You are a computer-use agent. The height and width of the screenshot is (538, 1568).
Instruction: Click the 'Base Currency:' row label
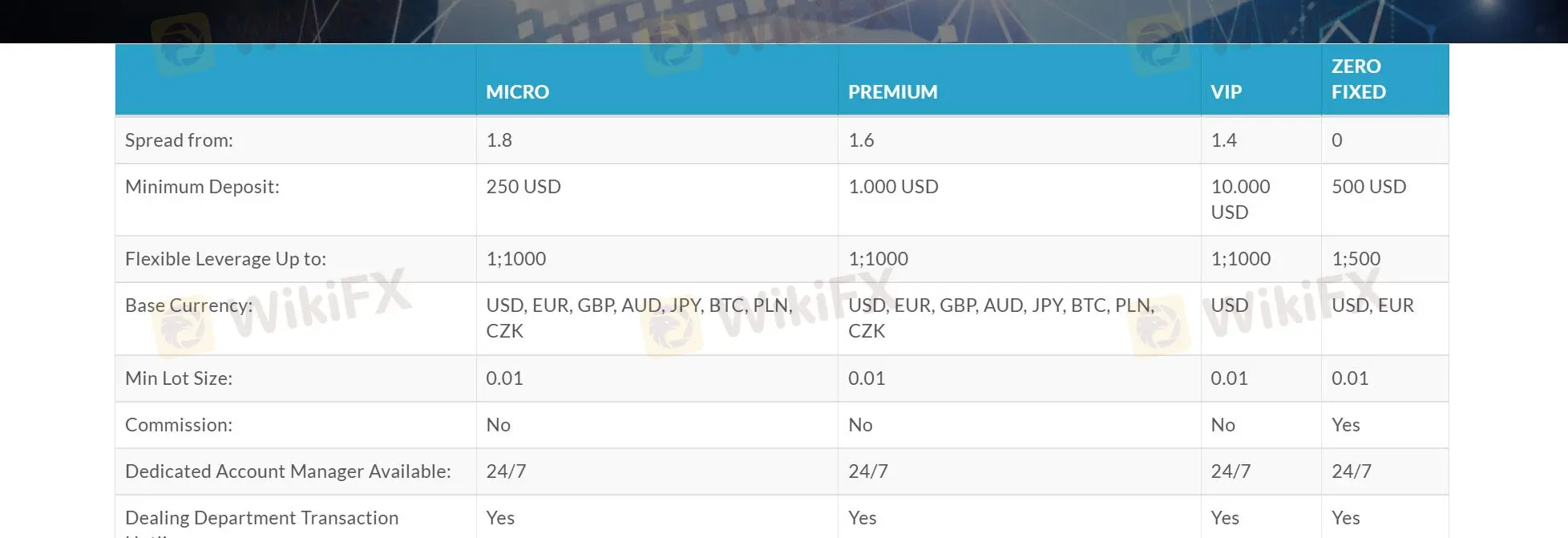tap(188, 305)
